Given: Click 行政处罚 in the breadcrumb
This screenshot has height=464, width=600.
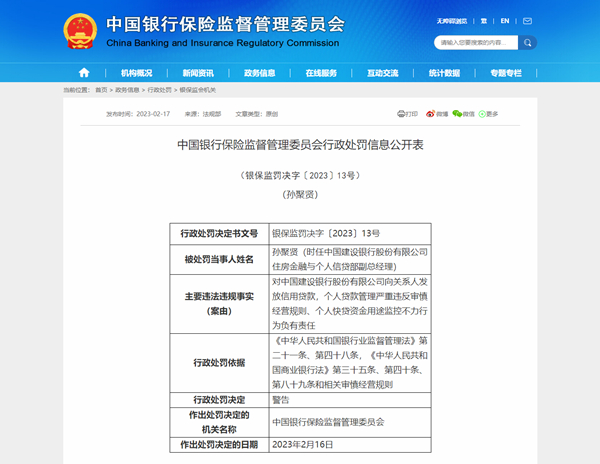Looking at the screenshot, I should (159, 90).
